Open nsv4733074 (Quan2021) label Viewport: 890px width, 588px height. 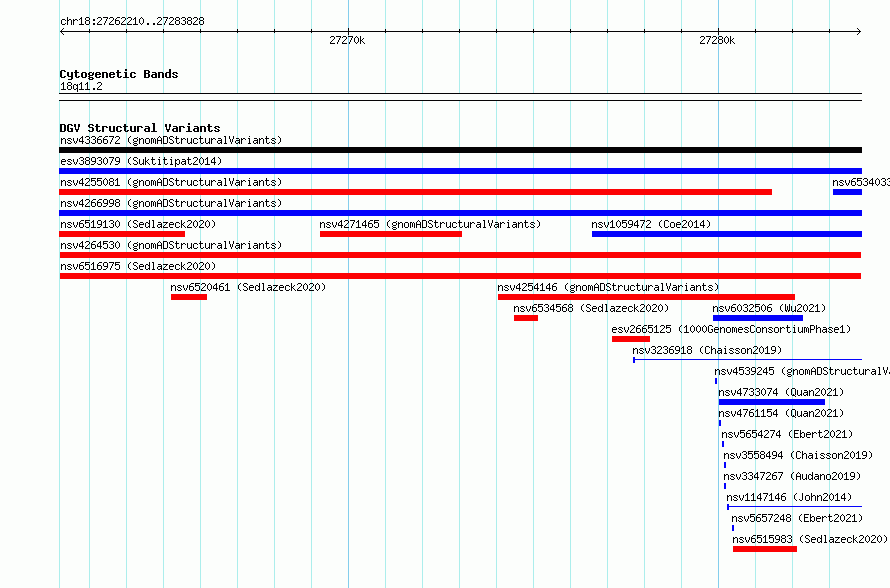point(781,392)
